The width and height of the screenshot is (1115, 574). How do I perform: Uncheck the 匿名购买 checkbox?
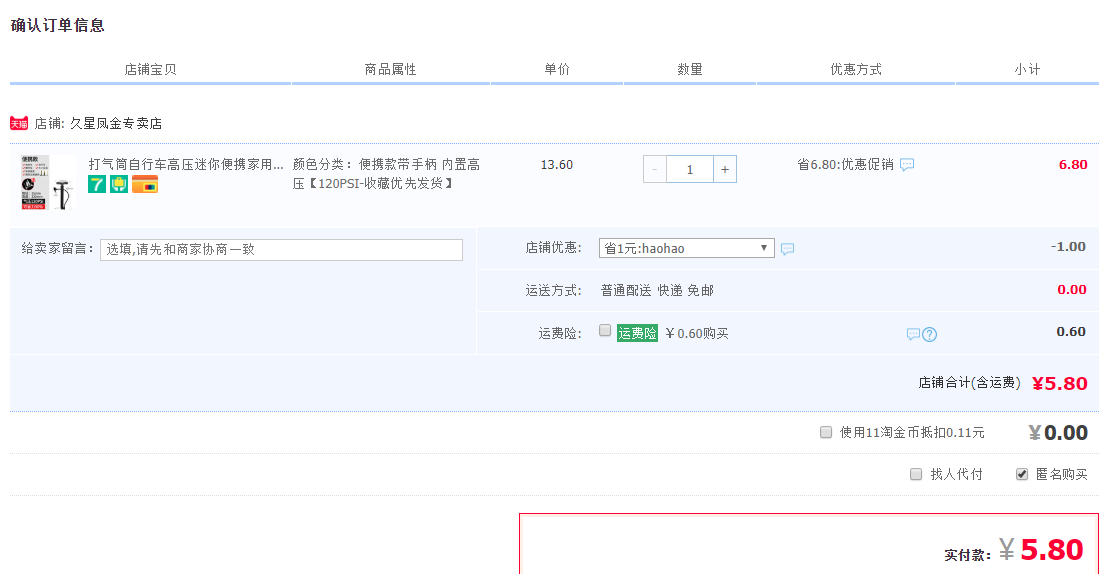[1022, 474]
